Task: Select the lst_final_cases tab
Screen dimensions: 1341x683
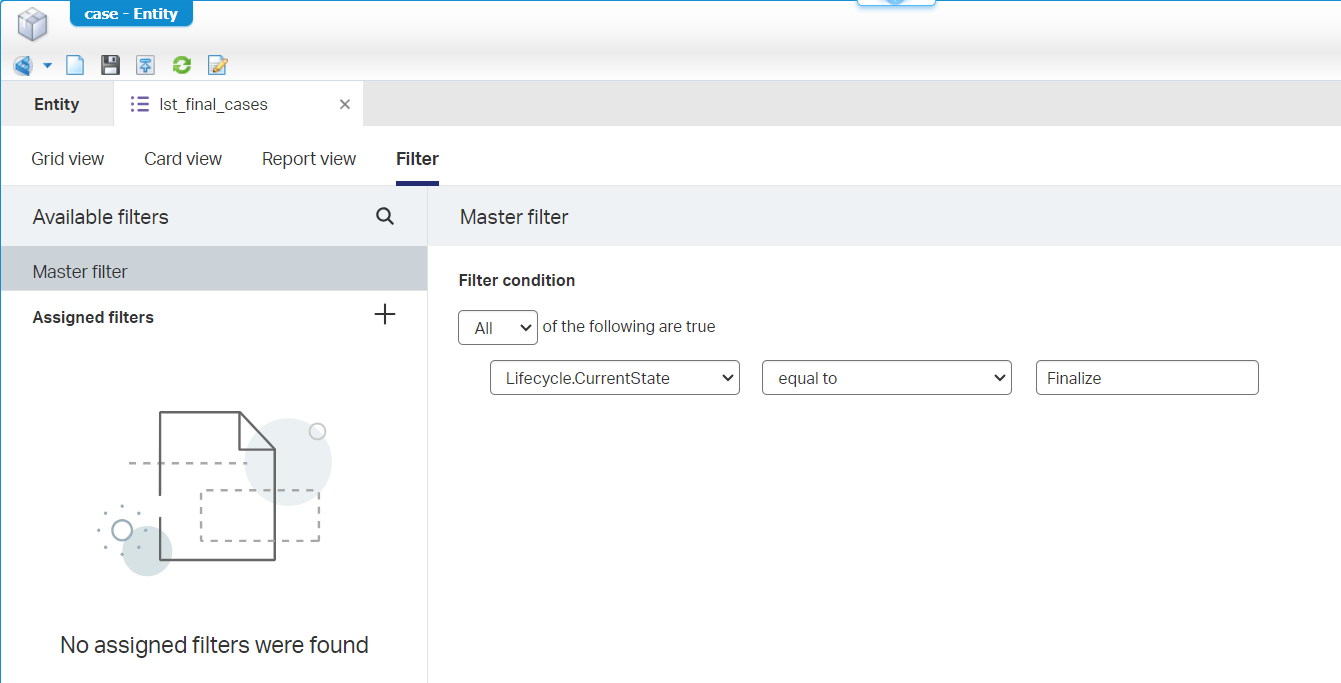Action: (x=213, y=104)
